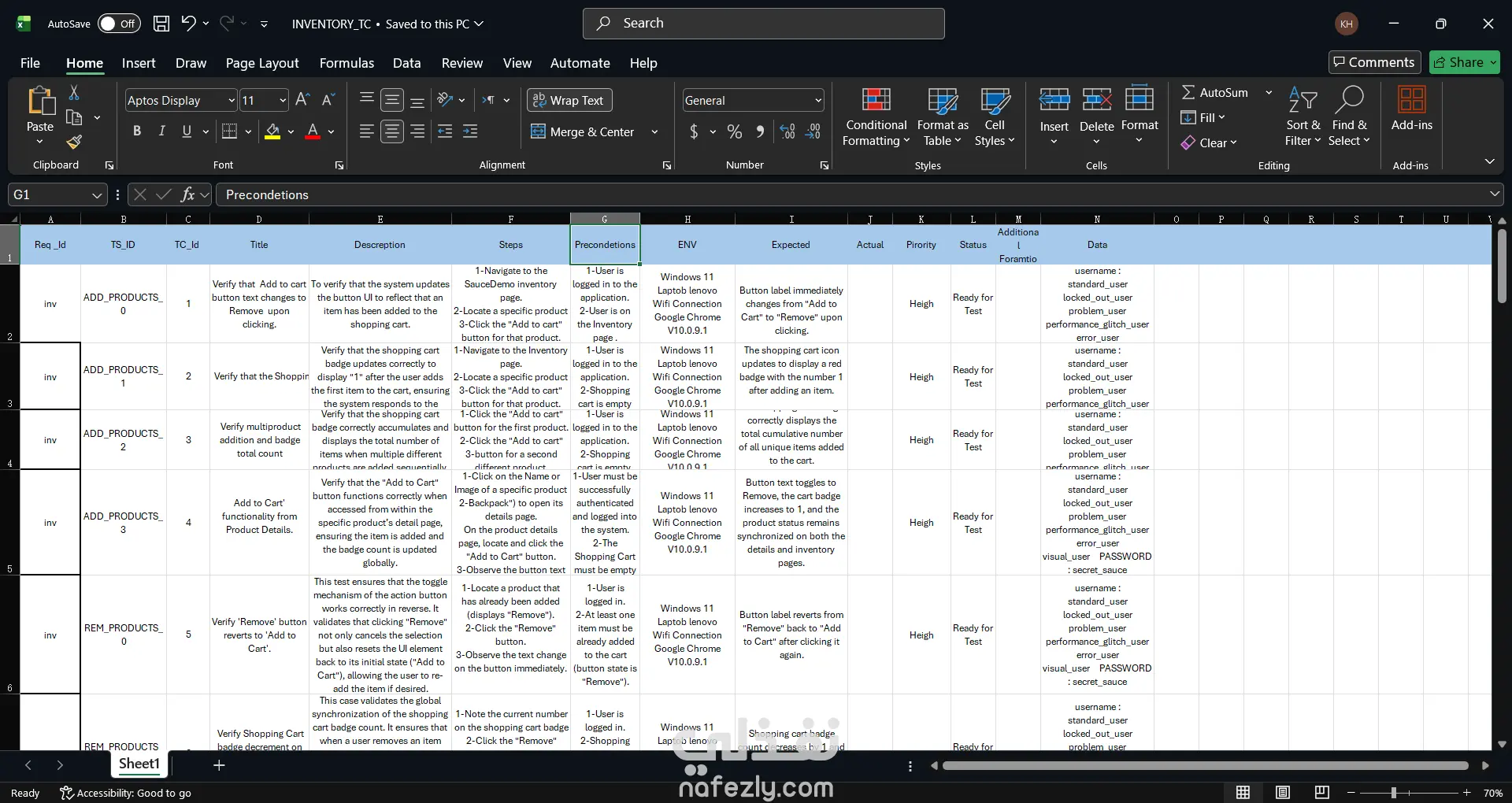1512x803 pixels.
Task: Open the Font Settings dialog launcher
Action: point(339,165)
